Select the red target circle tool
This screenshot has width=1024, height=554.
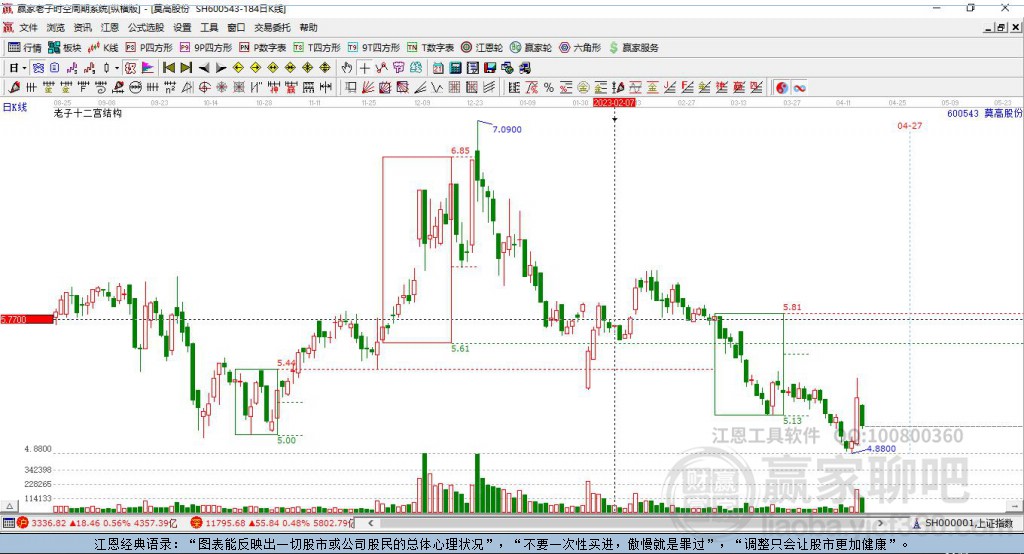(204, 88)
